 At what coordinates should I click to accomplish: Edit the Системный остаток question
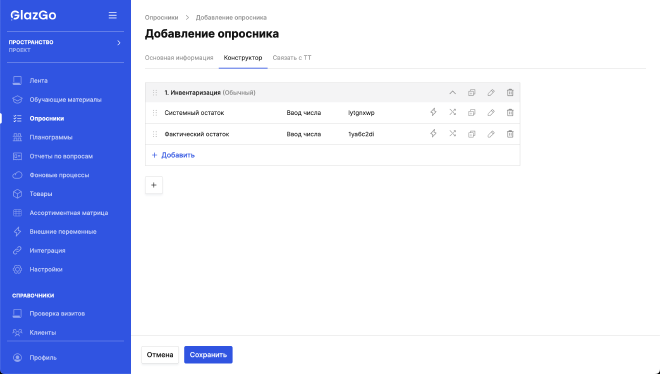point(491,112)
